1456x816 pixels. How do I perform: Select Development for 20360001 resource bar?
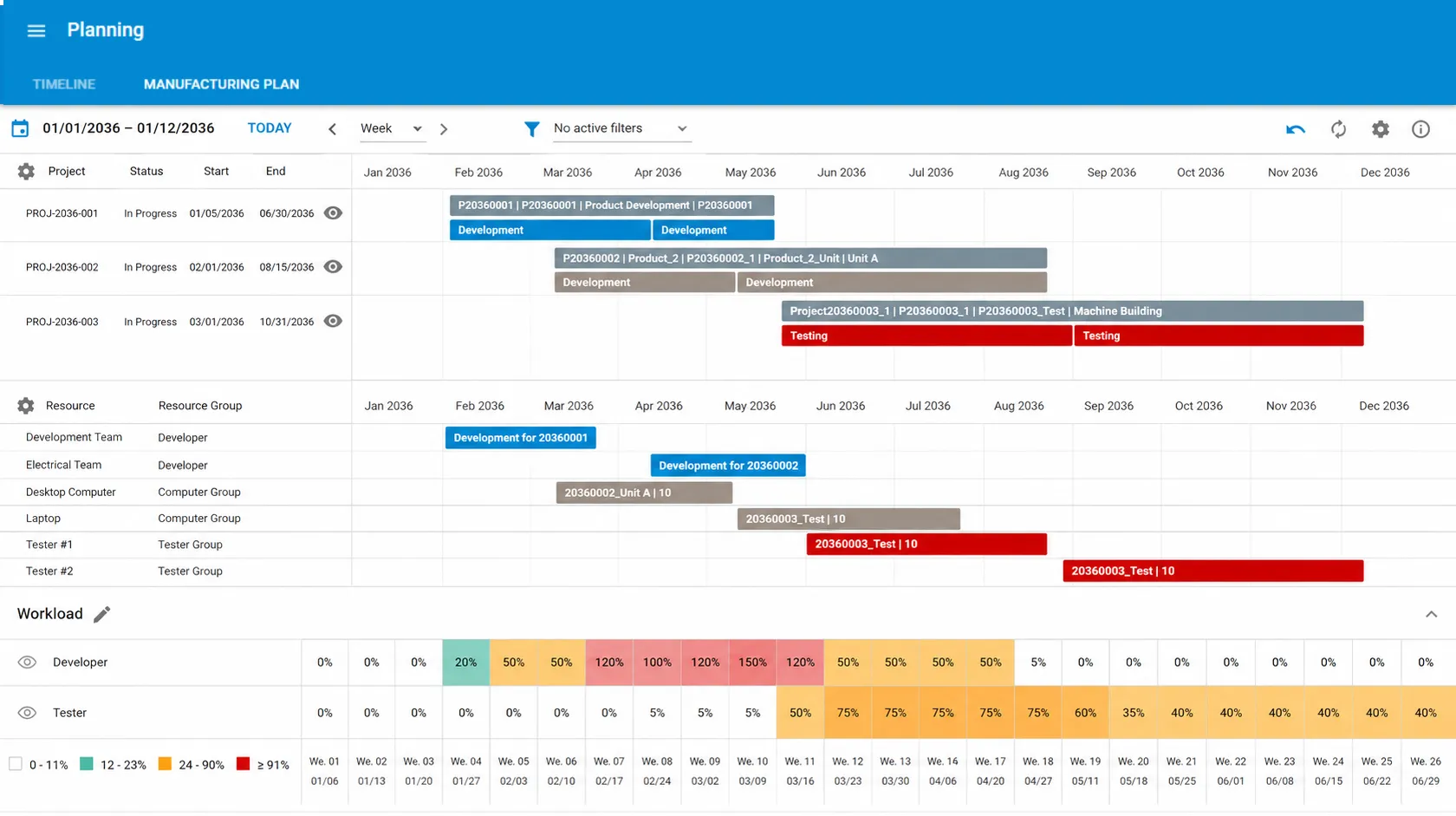click(521, 438)
